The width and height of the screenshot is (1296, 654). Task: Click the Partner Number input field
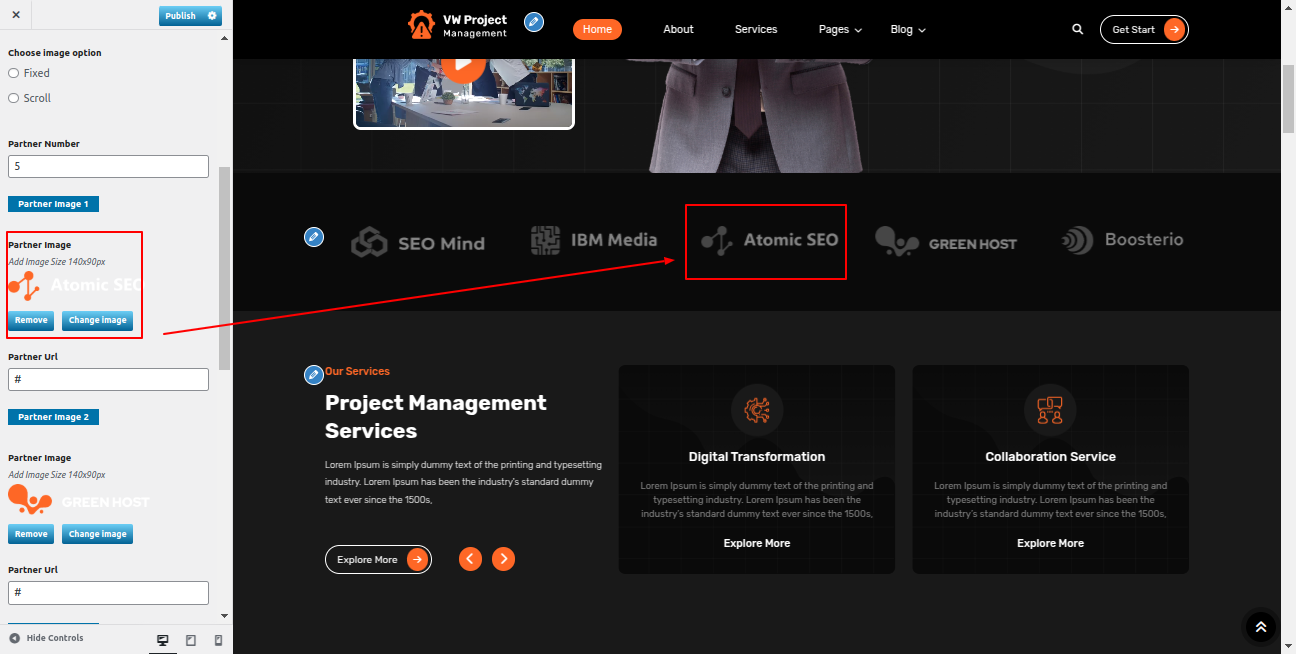[108, 167]
